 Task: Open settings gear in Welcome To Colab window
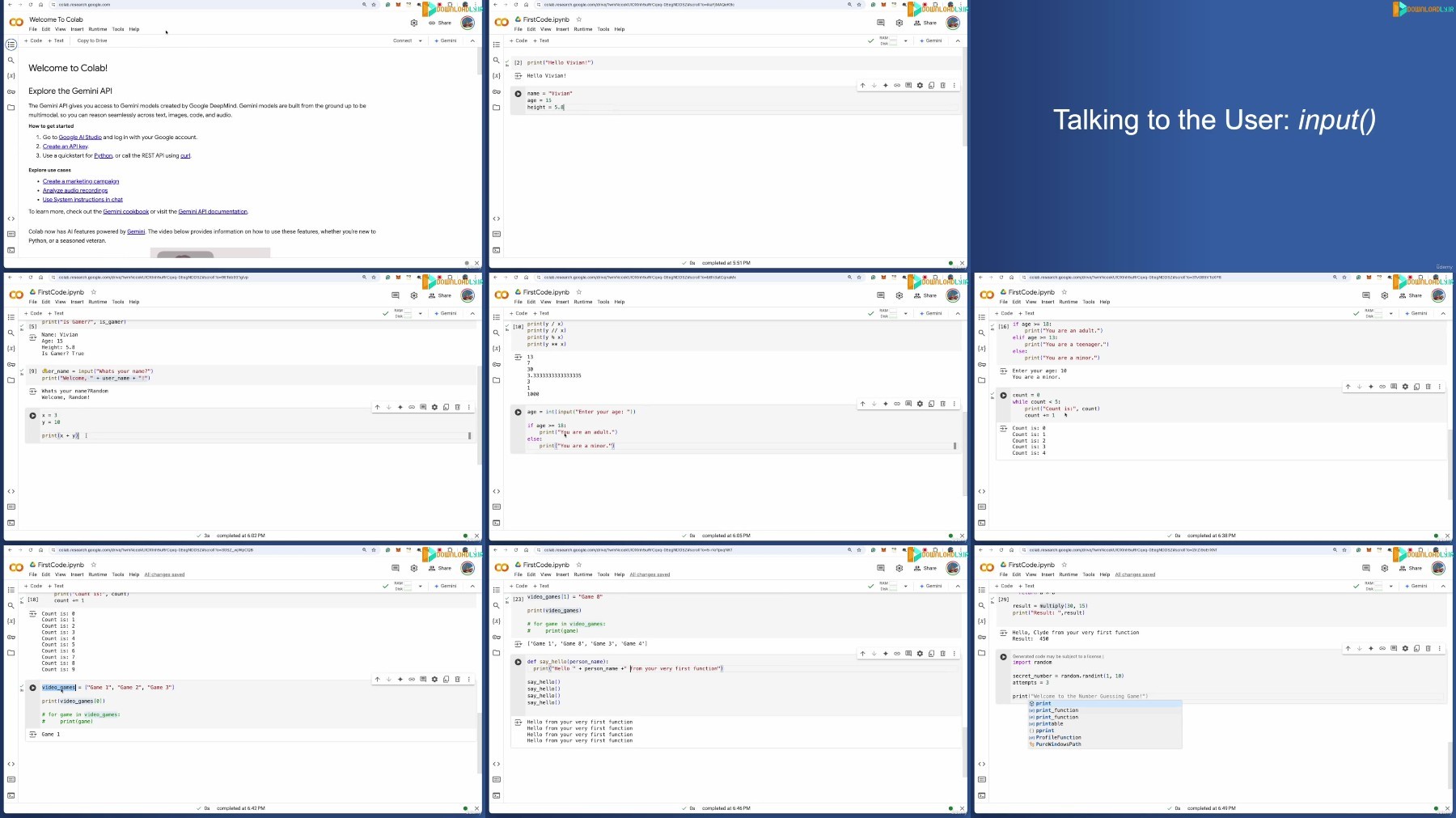pos(414,23)
